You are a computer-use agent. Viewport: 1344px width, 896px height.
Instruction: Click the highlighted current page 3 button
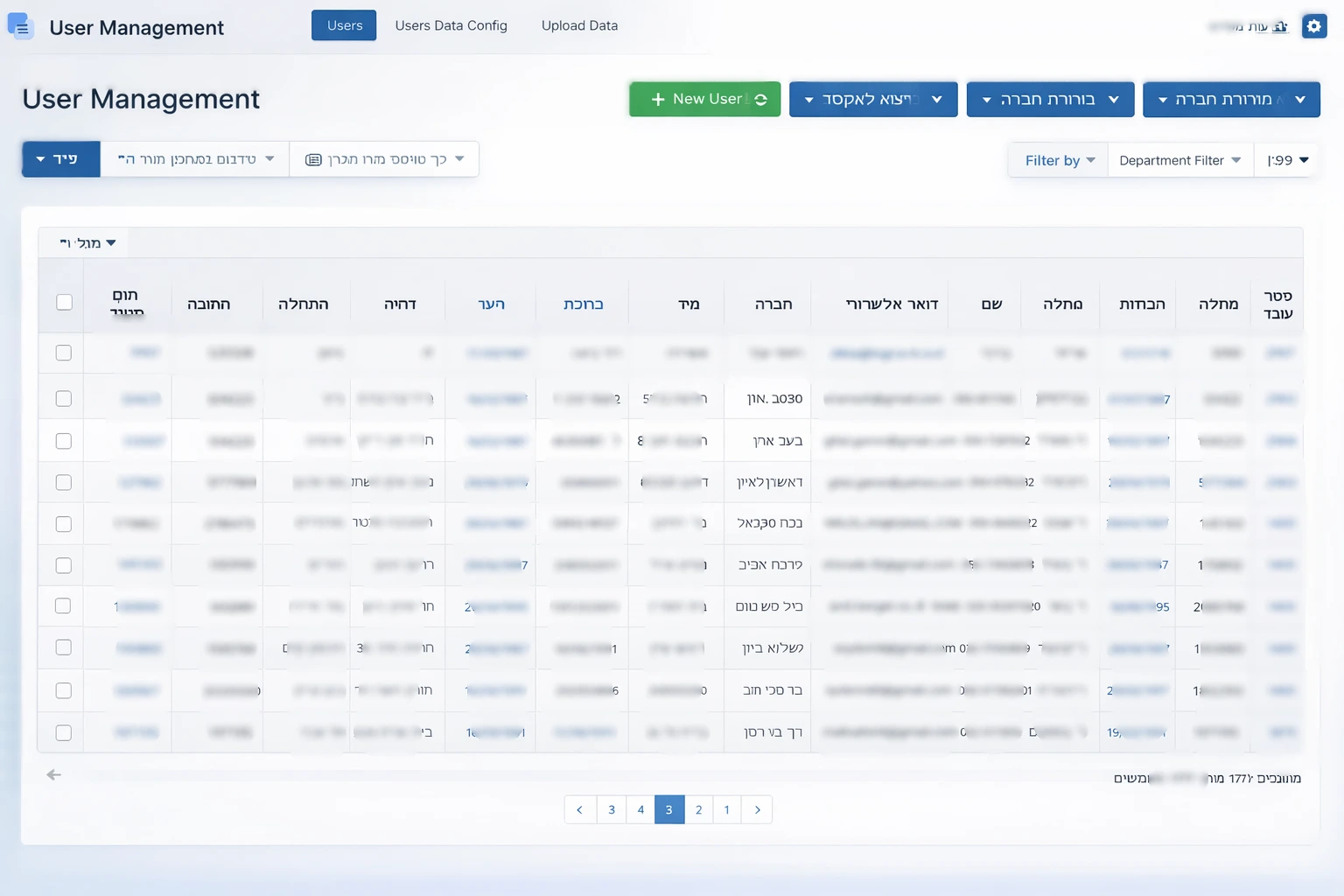tap(669, 809)
